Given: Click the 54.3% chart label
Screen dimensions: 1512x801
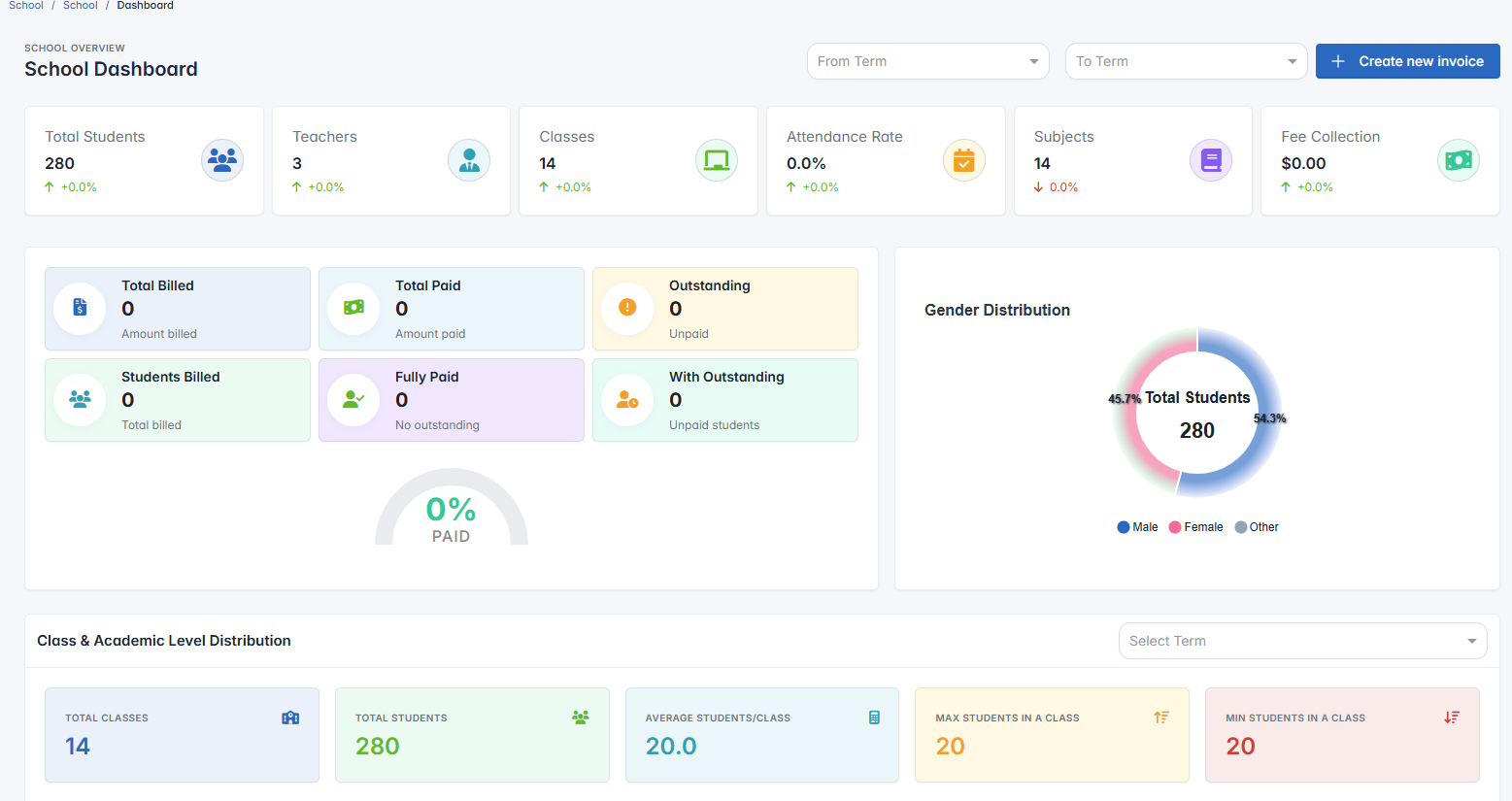Looking at the screenshot, I should 1269,418.
